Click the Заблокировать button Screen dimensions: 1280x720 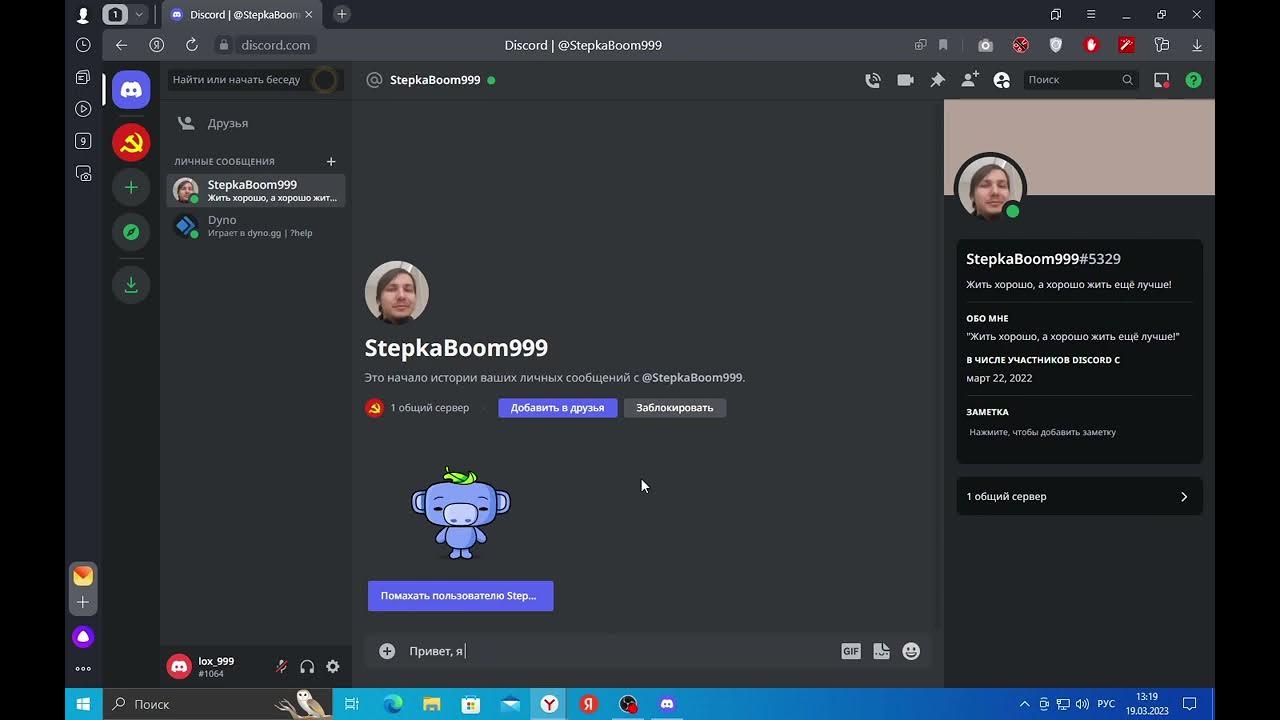[675, 408]
